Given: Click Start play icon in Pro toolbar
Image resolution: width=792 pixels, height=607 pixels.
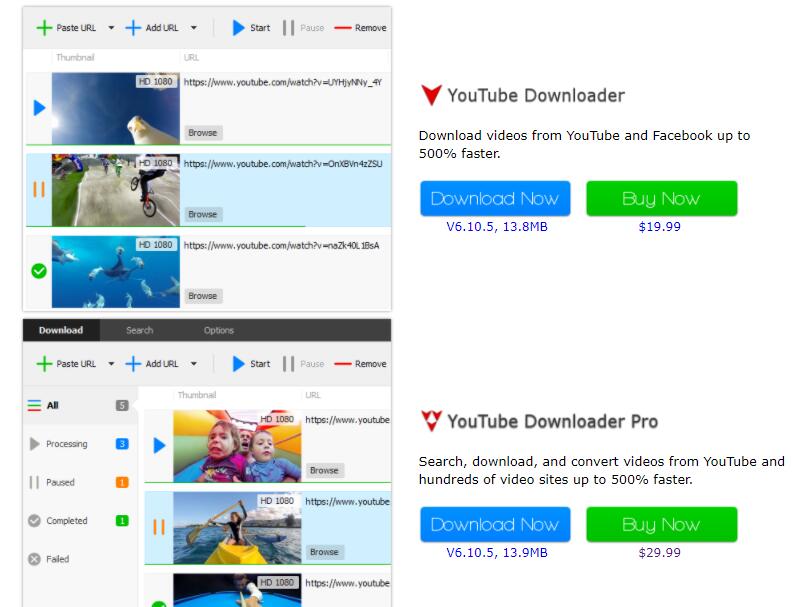Looking at the screenshot, I should (238, 364).
